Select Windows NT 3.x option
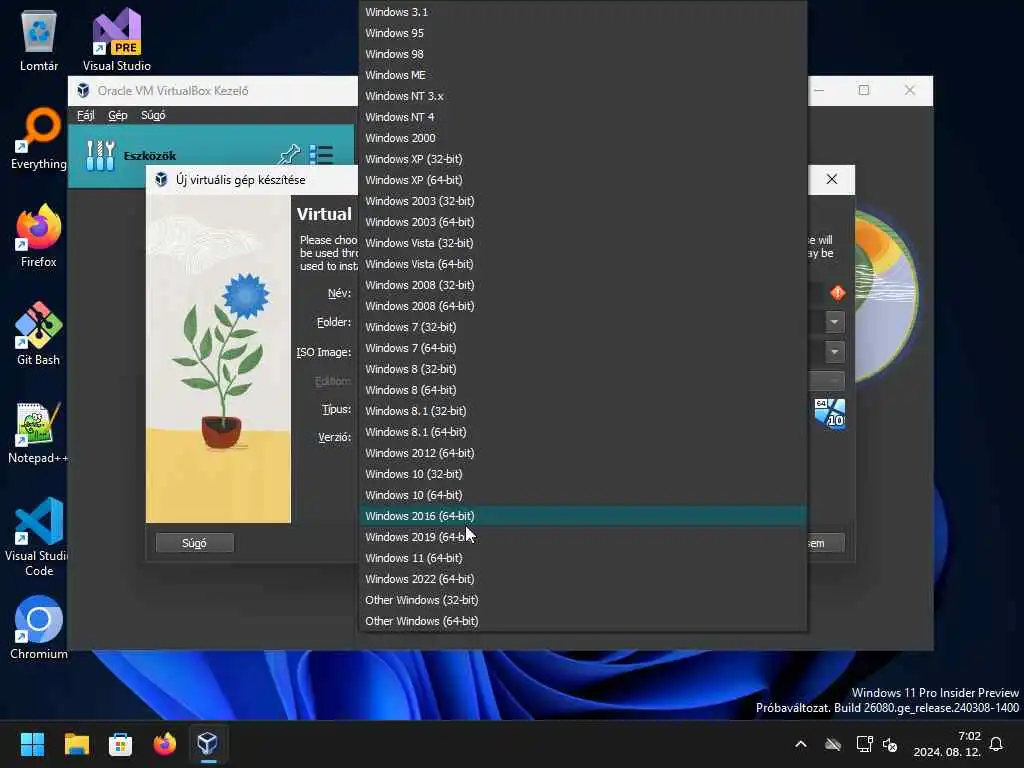Image resolution: width=1024 pixels, height=768 pixels. click(x=583, y=96)
